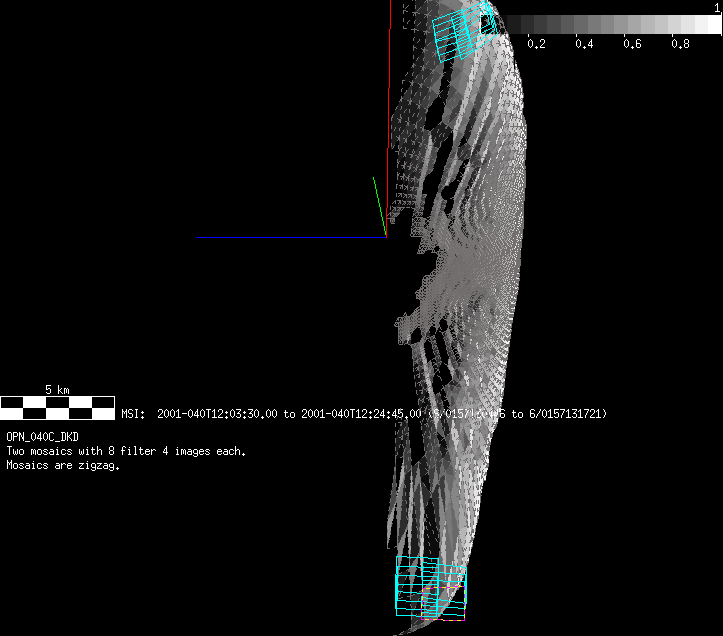Click the 0.4 tick on the colorbar
Screen dimensions: 723x636
click(584, 44)
